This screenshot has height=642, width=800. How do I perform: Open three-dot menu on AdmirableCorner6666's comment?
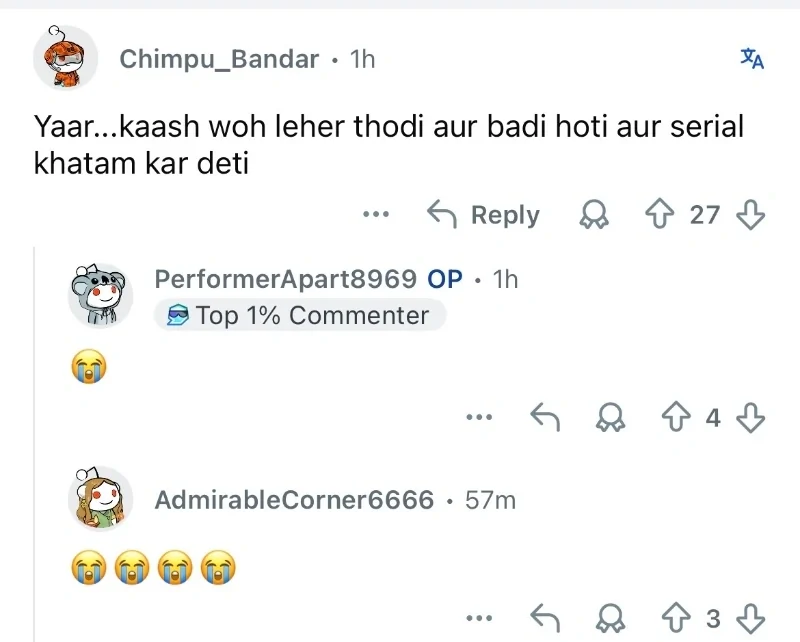(x=480, y=619)
